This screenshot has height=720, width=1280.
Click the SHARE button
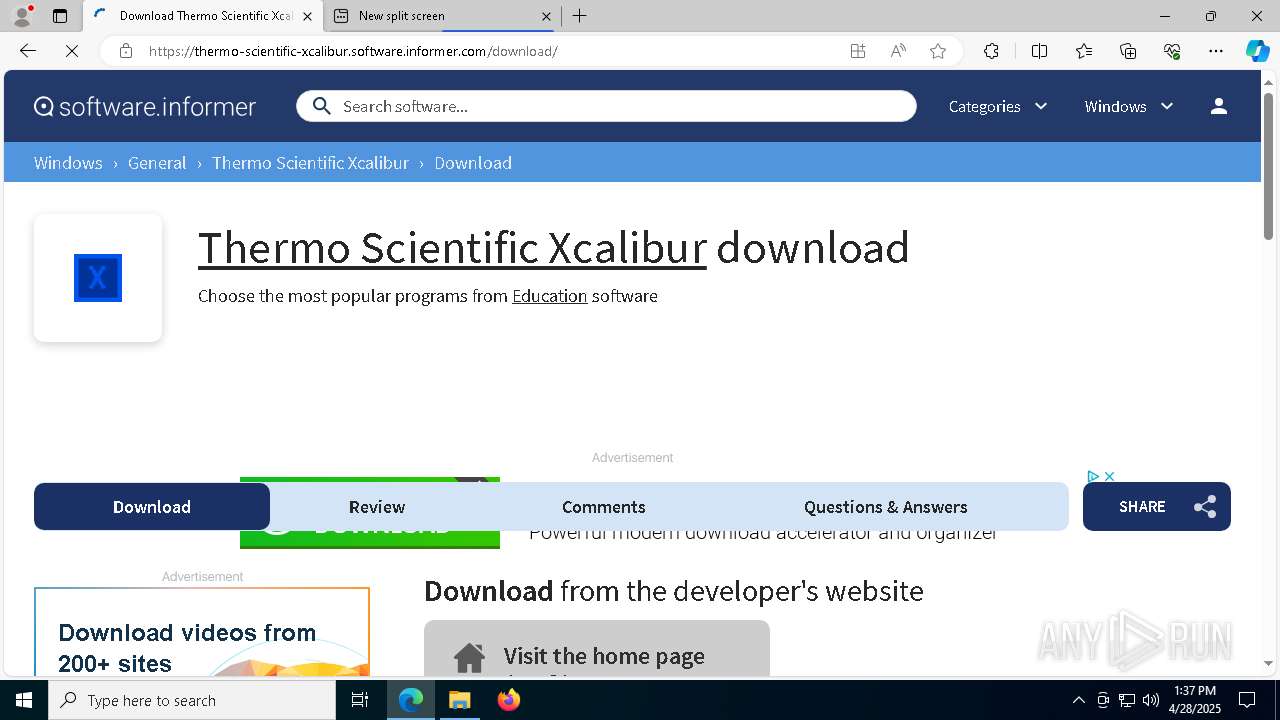click(1157, 507)
